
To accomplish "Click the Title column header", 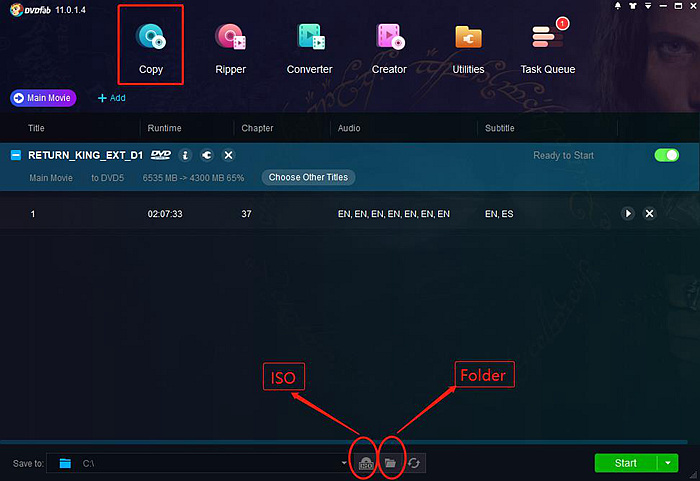I will click(x=36, y=128).
